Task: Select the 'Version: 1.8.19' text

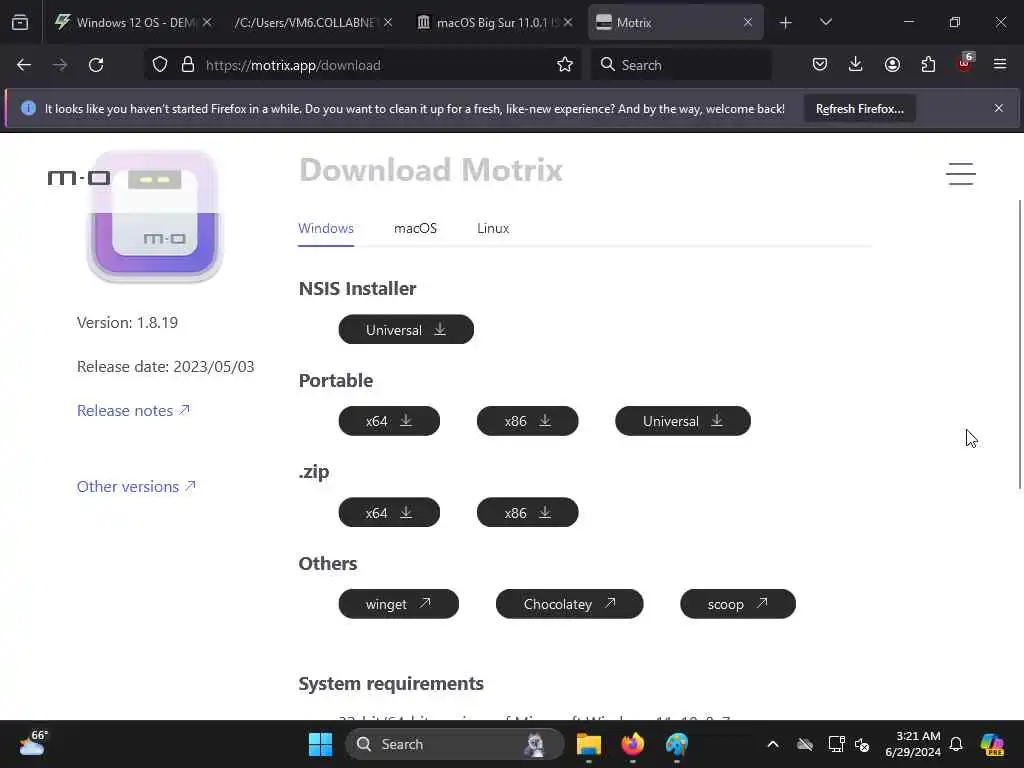Action: pos(127,323)
